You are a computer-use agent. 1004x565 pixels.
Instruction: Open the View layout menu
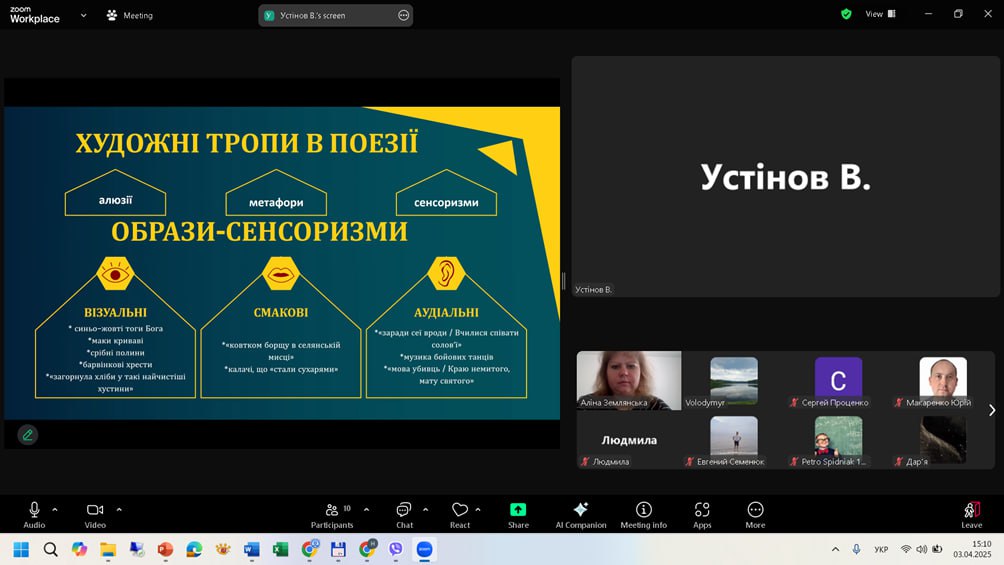pyautogui.click(x=880, y=14)
